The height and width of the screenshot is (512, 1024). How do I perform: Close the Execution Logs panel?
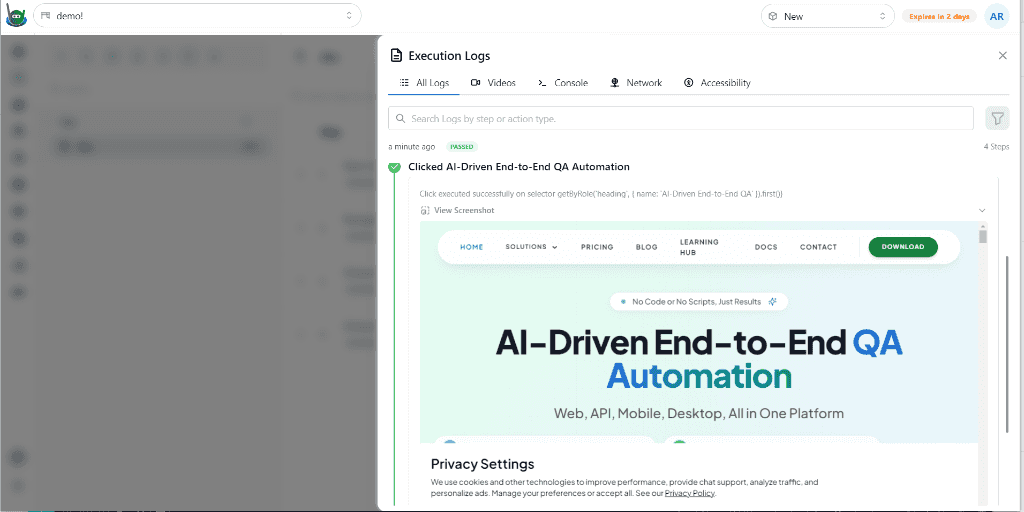(1002, 56)
